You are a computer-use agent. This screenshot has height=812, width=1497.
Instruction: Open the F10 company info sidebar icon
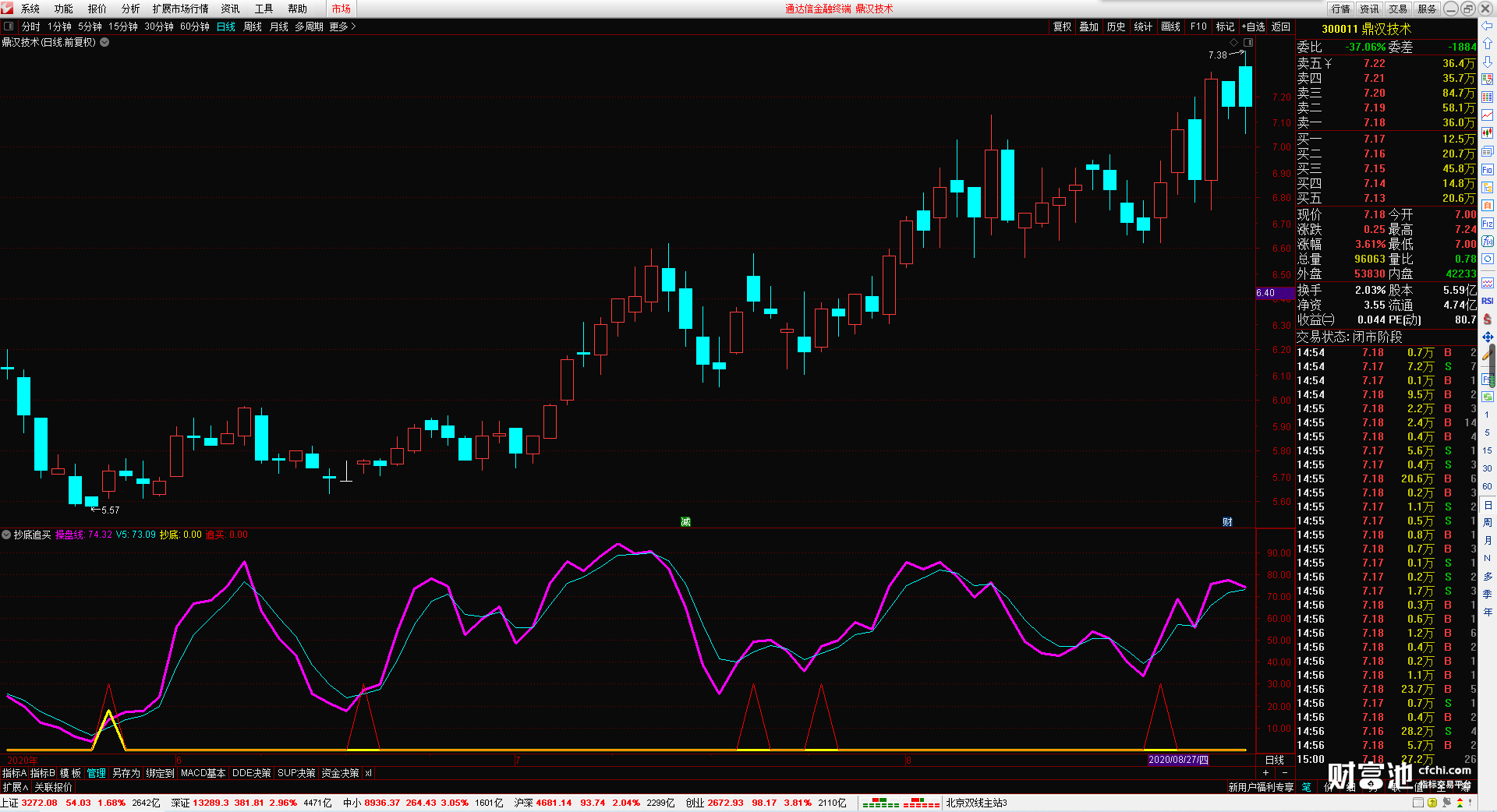tap(1488, 169)
